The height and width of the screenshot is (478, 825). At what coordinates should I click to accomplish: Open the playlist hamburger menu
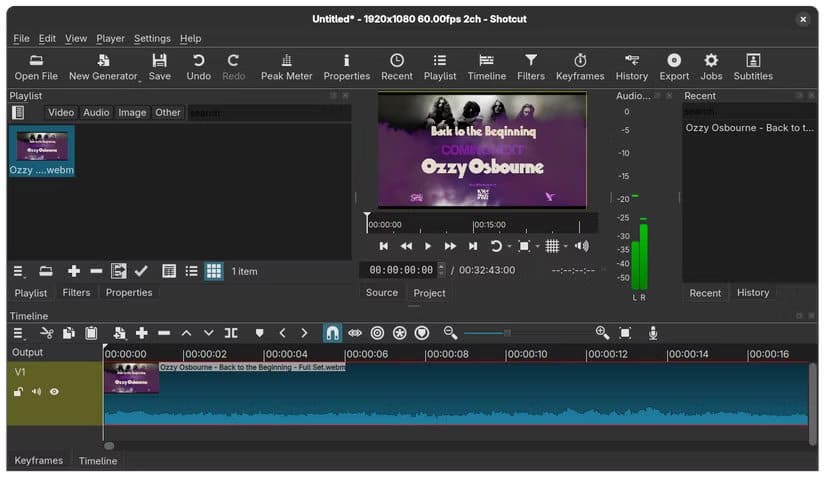point(18,271)
